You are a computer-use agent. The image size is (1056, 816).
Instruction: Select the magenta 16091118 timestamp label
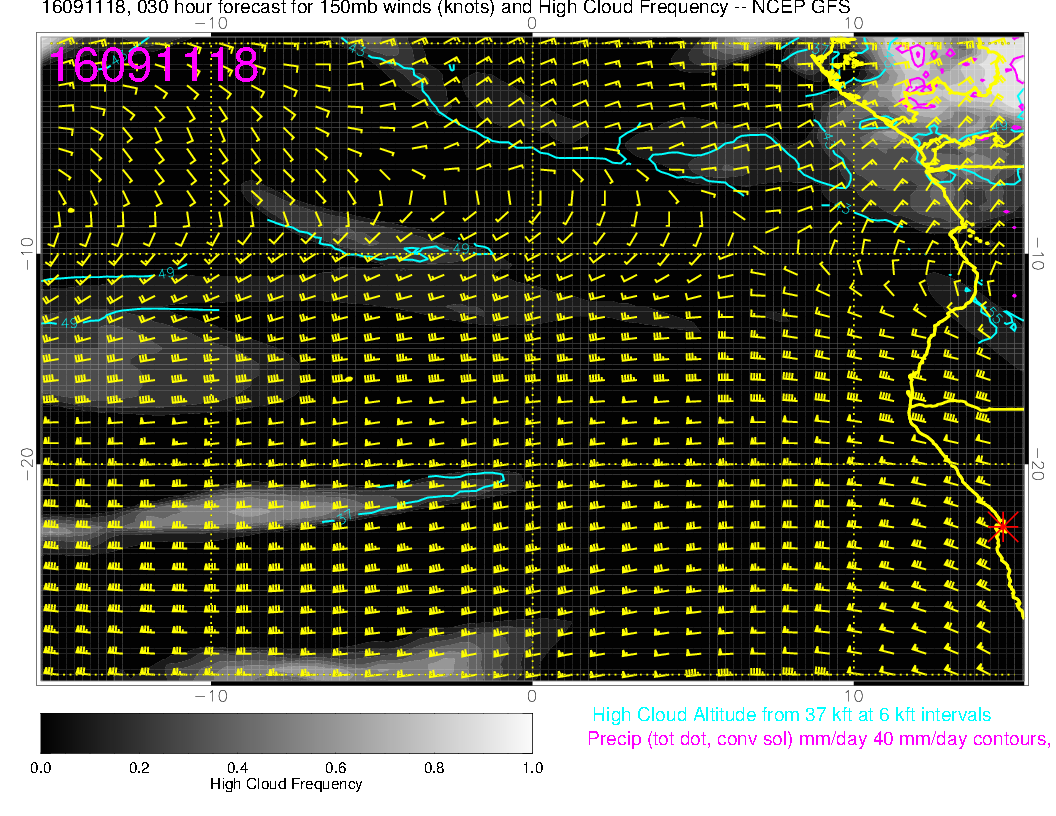tap(155, 65)
